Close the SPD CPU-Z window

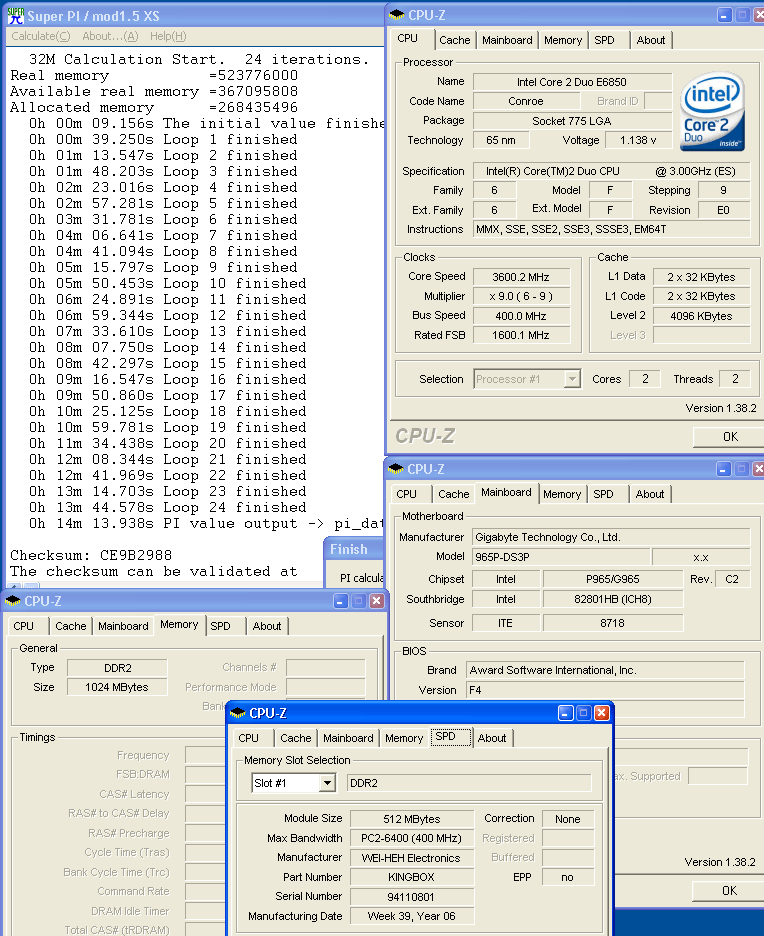[602, 713]
